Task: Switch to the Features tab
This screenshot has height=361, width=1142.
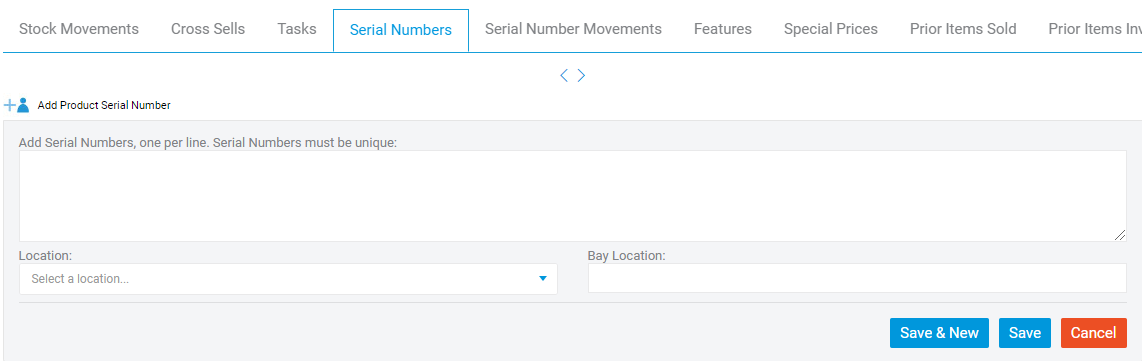Action: [x=722, y=29]
